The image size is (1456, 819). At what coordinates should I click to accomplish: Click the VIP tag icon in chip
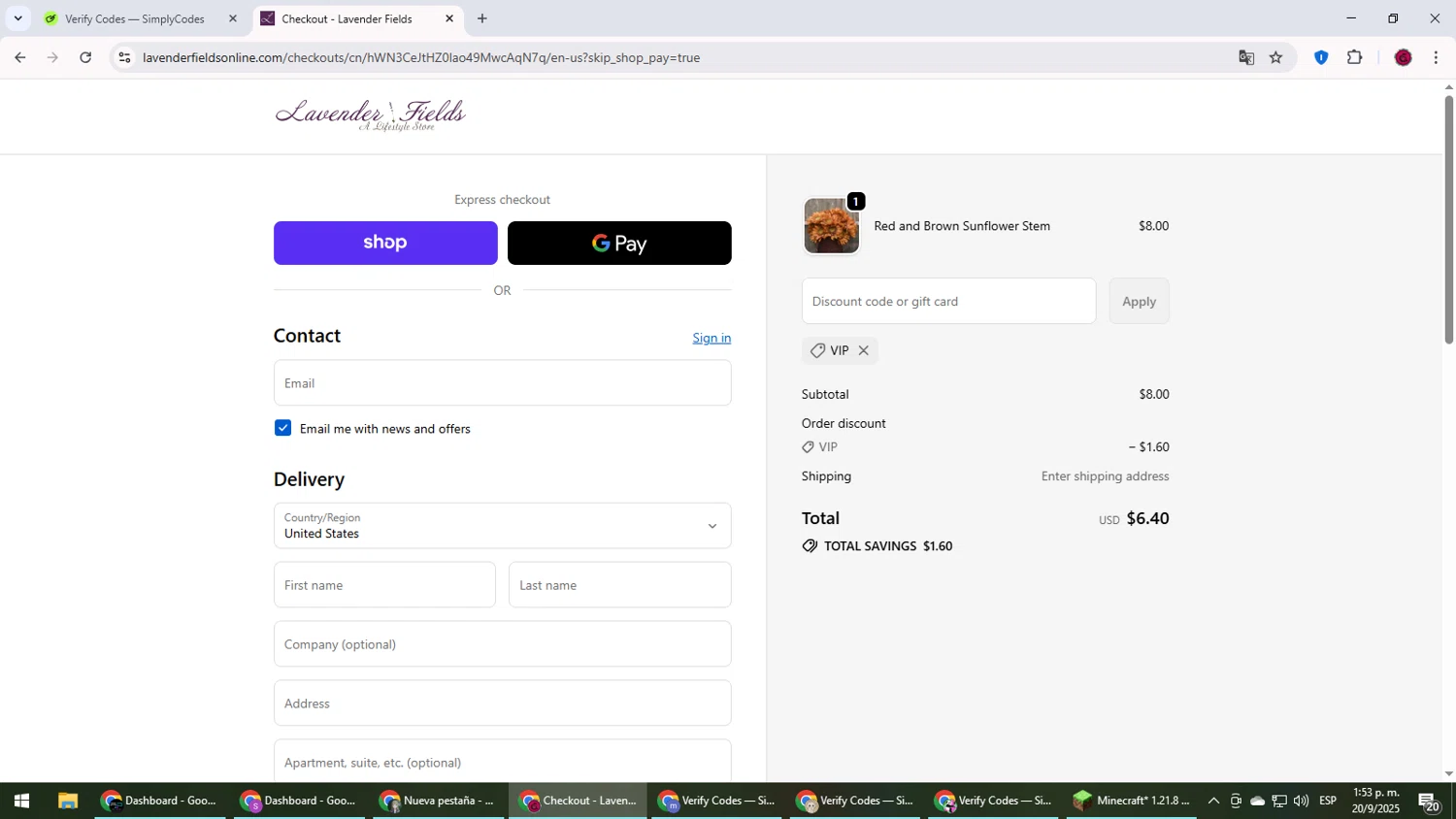[817, 350]
